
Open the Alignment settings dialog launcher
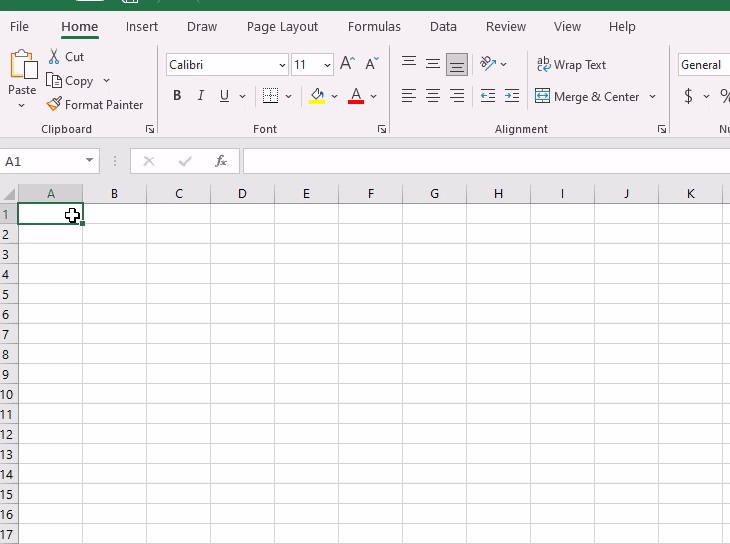[x=662, y=129]
